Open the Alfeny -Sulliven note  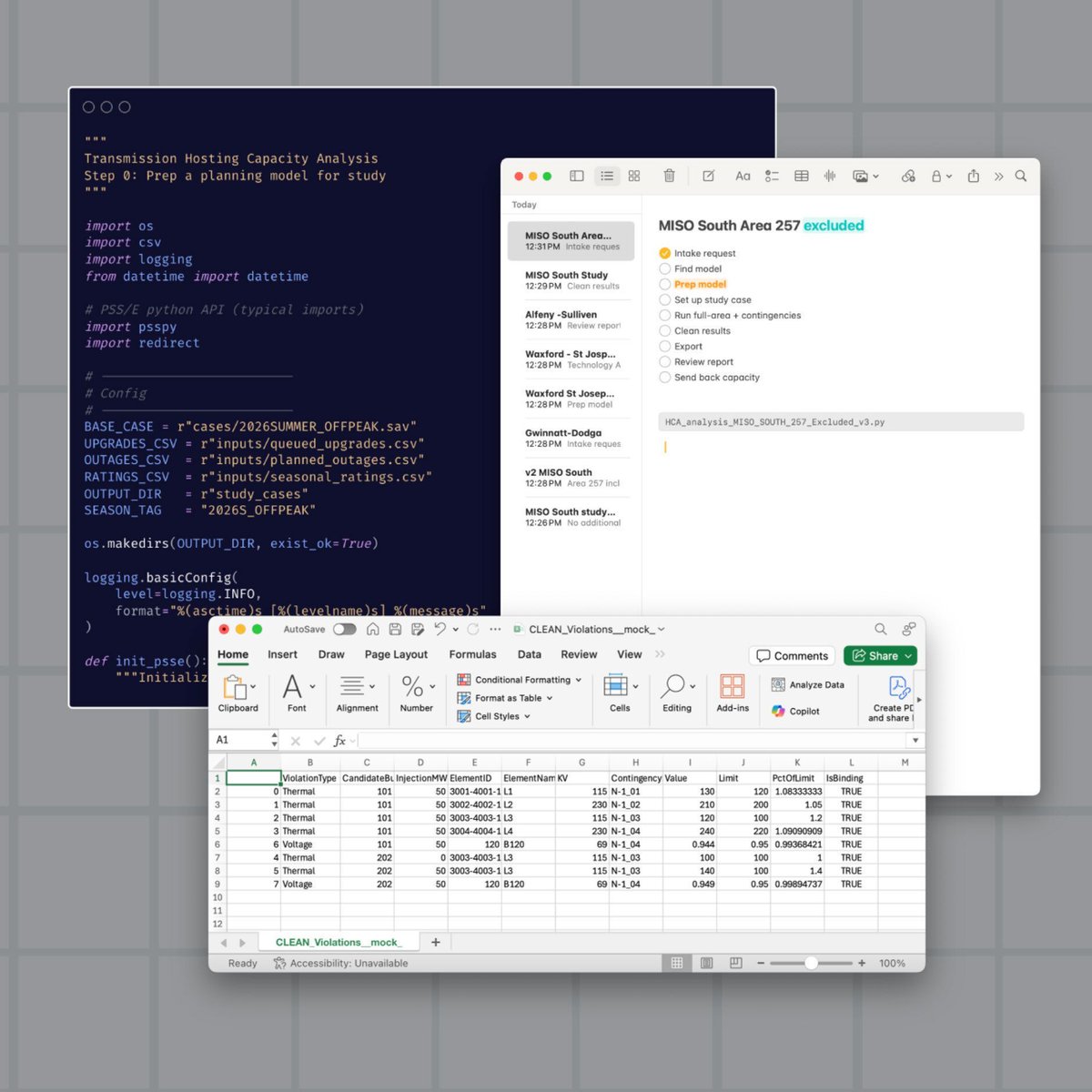(x=571, y=319)
